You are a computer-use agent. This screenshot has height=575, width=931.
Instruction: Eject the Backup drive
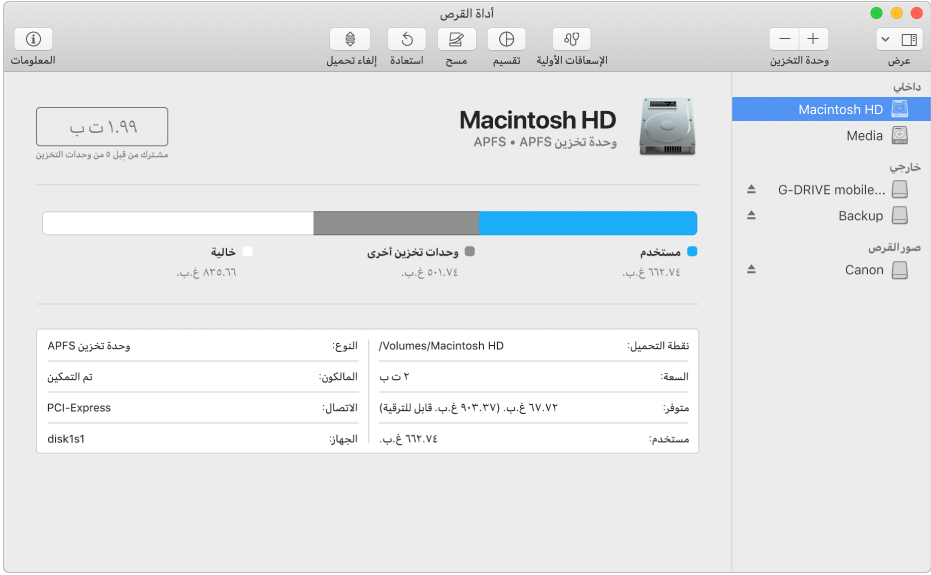click(751, 215)
